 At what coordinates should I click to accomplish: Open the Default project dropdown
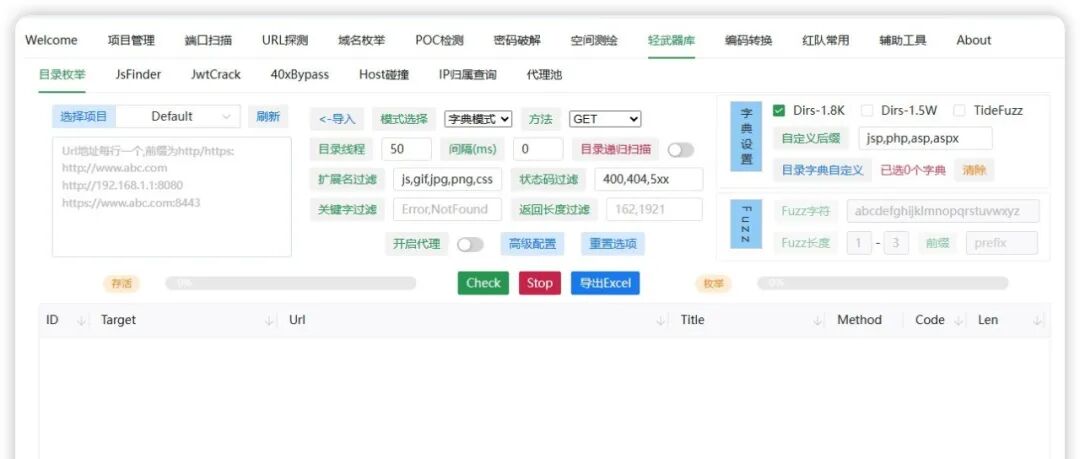coord(178,116)
